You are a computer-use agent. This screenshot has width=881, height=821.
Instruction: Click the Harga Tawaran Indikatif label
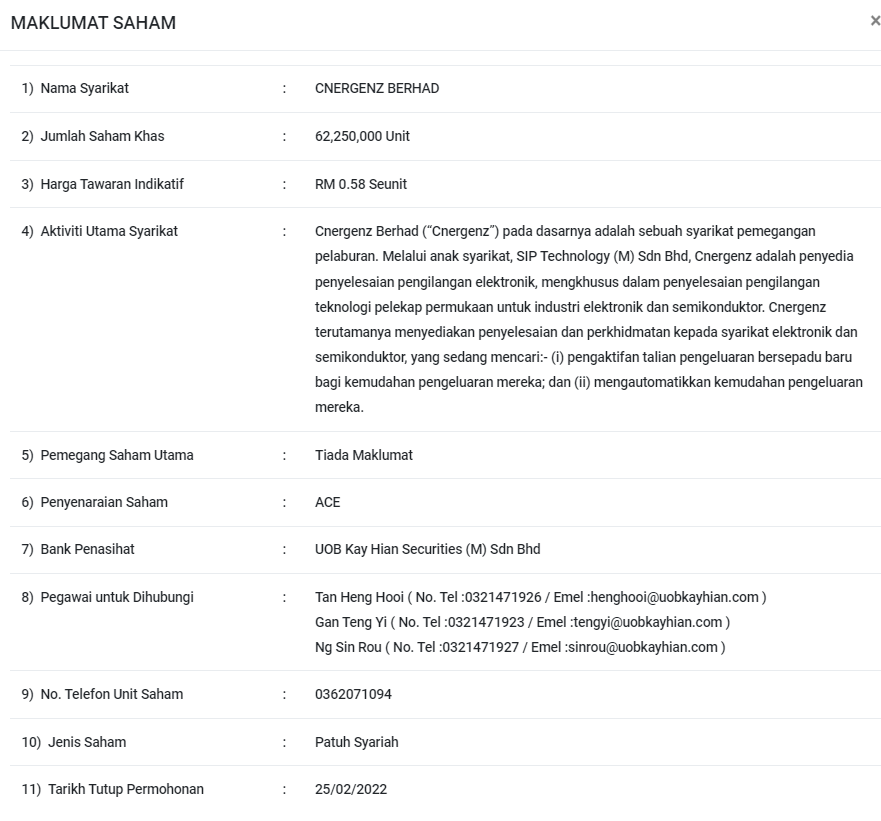[112, 184]
